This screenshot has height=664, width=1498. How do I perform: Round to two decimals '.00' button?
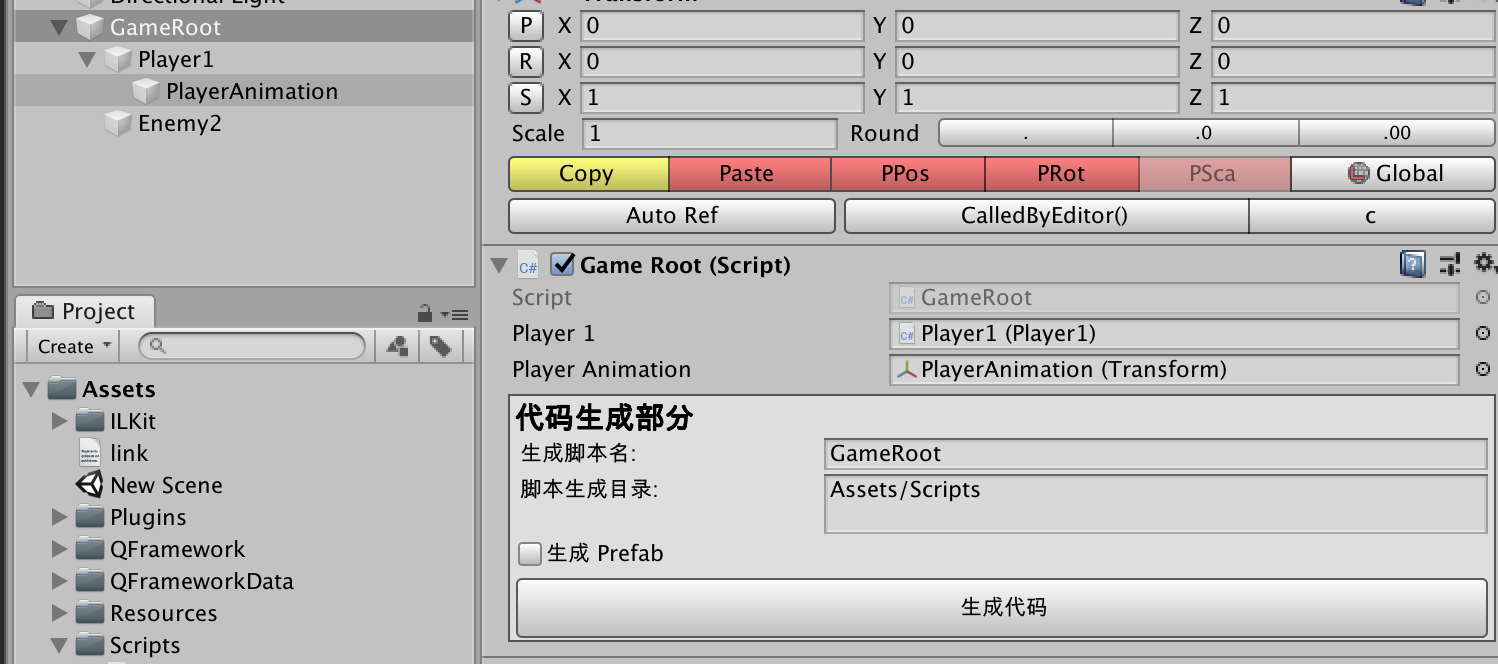1397,133
